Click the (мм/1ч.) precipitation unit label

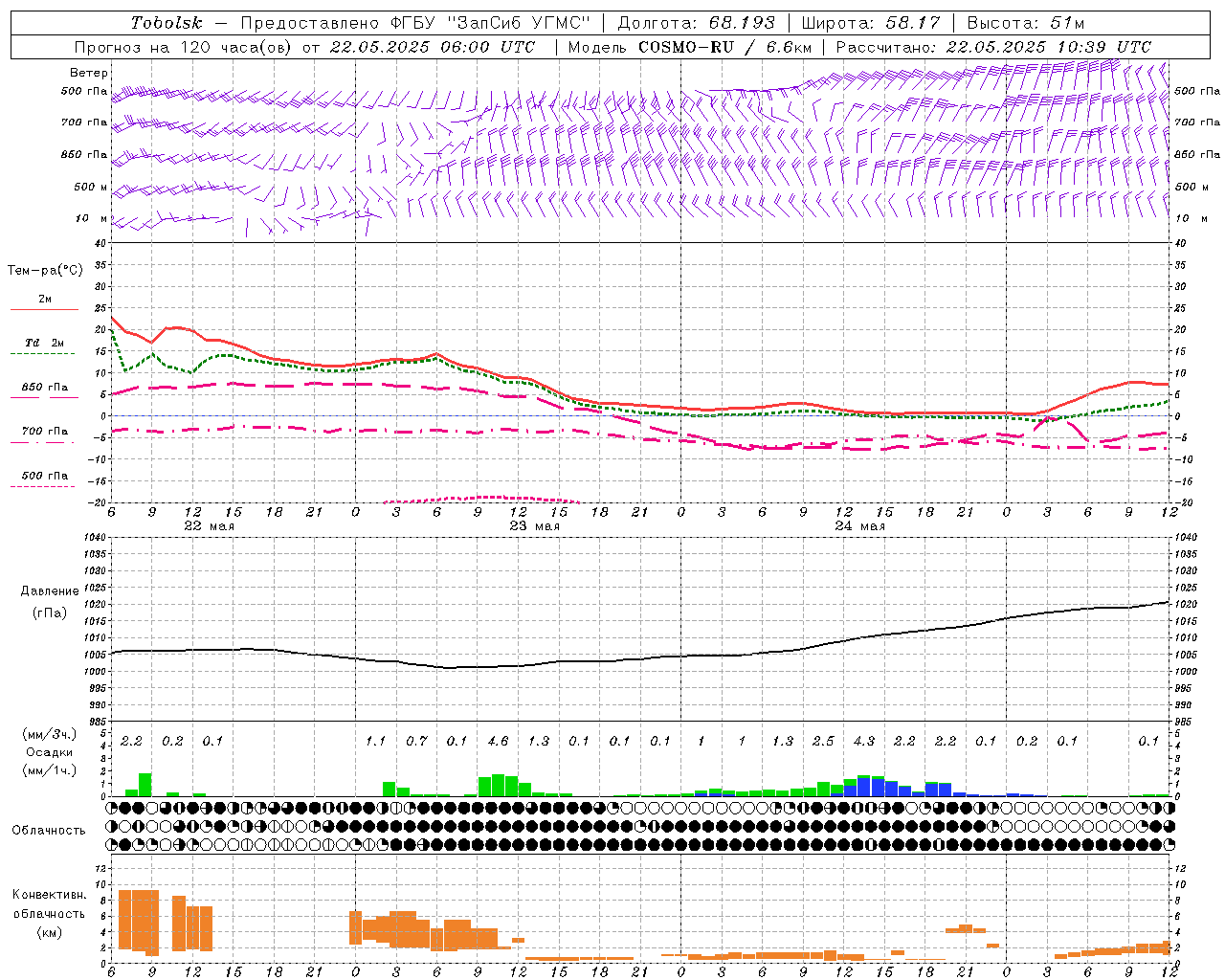point(50,771)
